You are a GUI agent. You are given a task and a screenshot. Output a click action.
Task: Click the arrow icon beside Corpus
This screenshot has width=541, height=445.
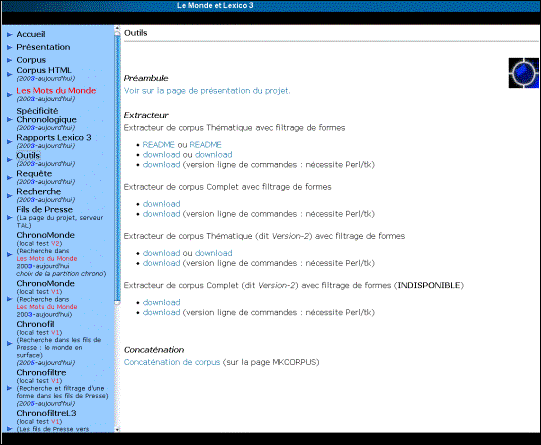coord(10,60)
